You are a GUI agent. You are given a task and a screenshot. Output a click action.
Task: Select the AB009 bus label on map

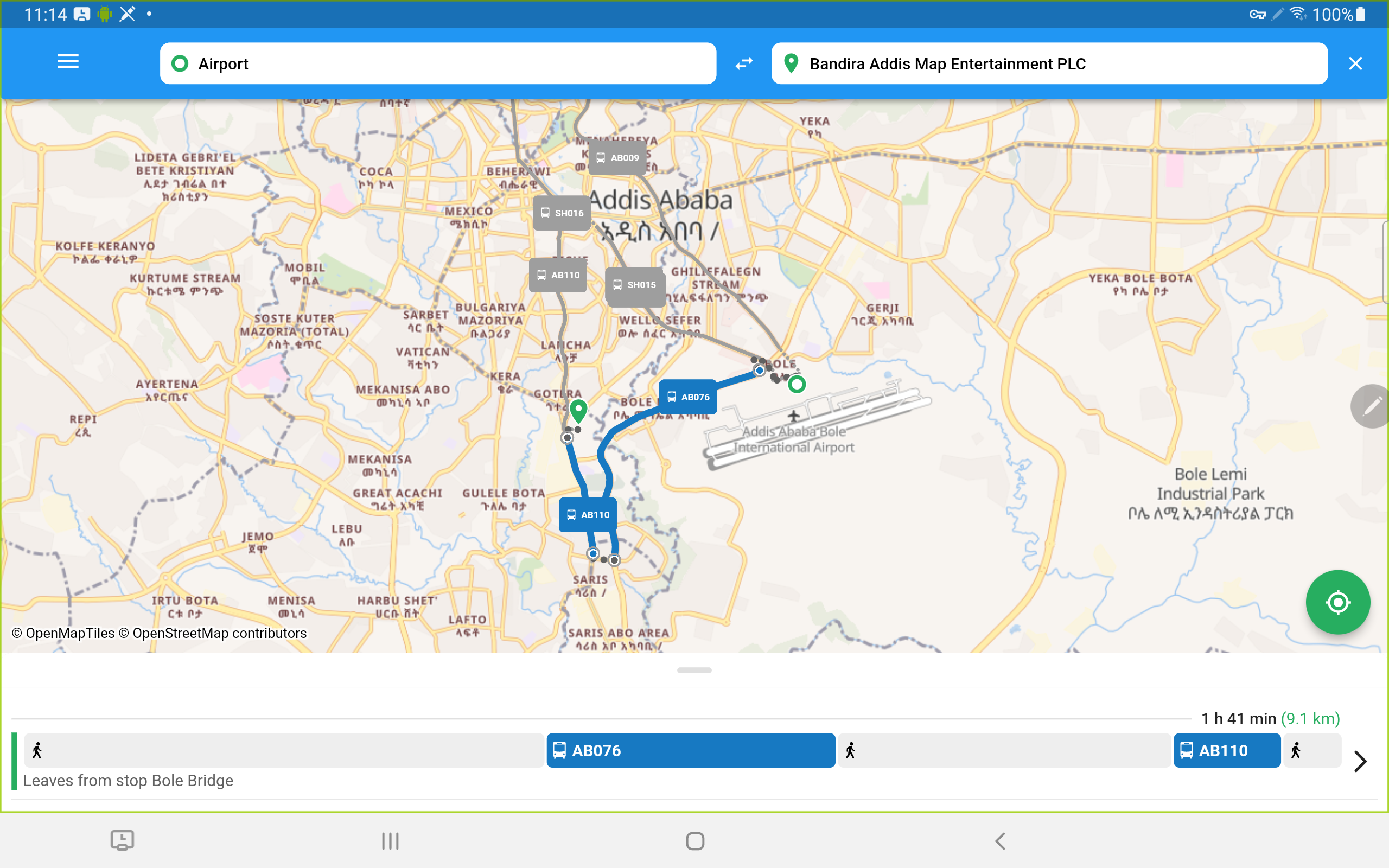(617, 158)
